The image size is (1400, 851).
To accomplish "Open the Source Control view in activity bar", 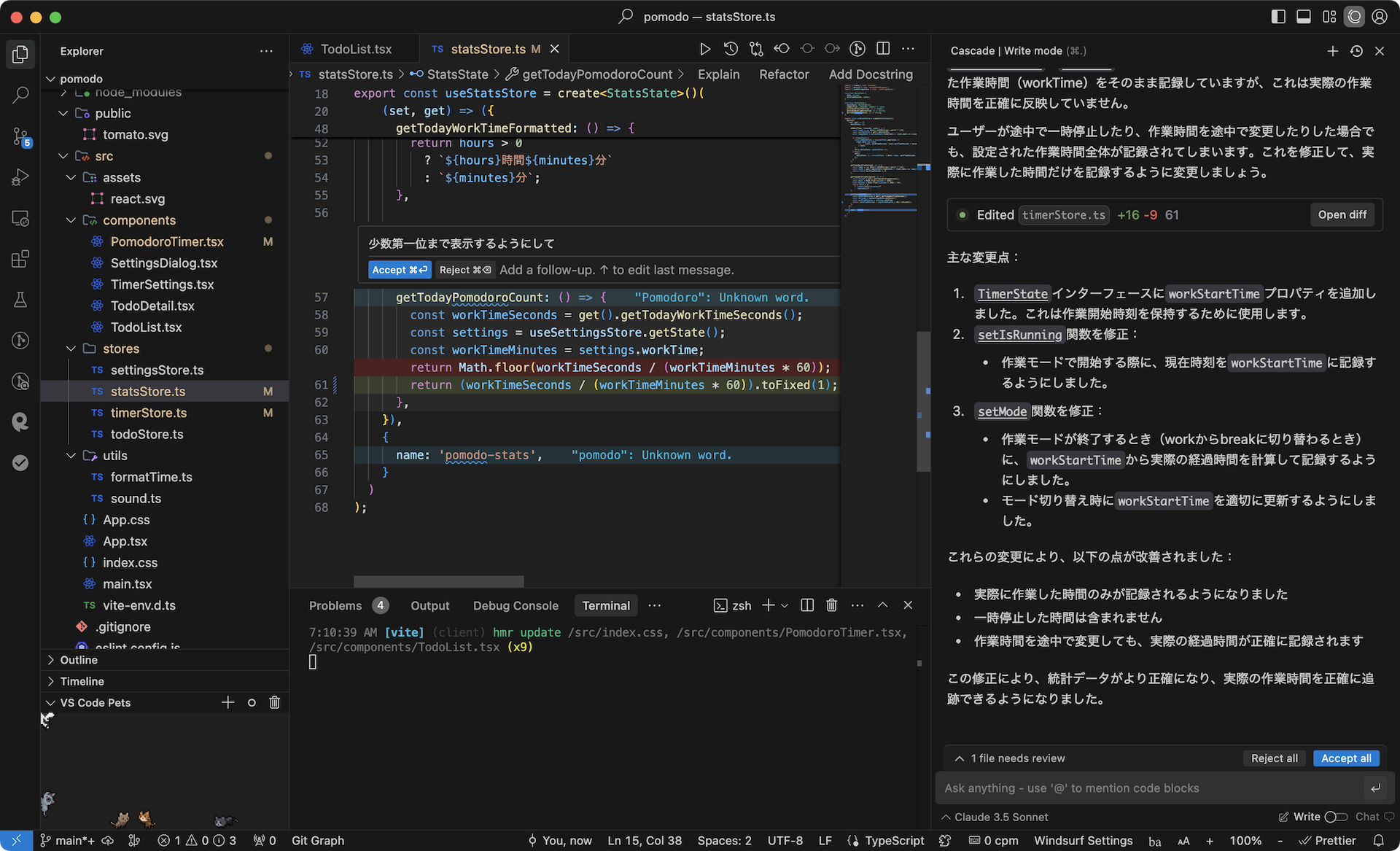I will tap(20, 136).
